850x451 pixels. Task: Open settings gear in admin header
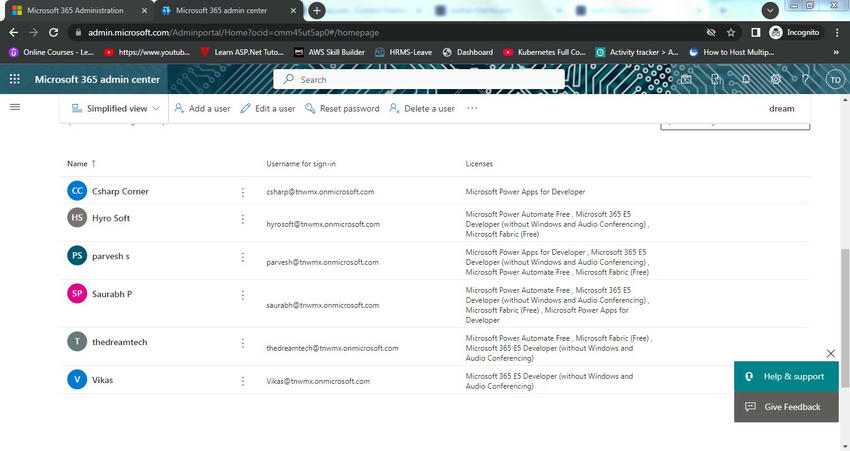pos(776,79)
